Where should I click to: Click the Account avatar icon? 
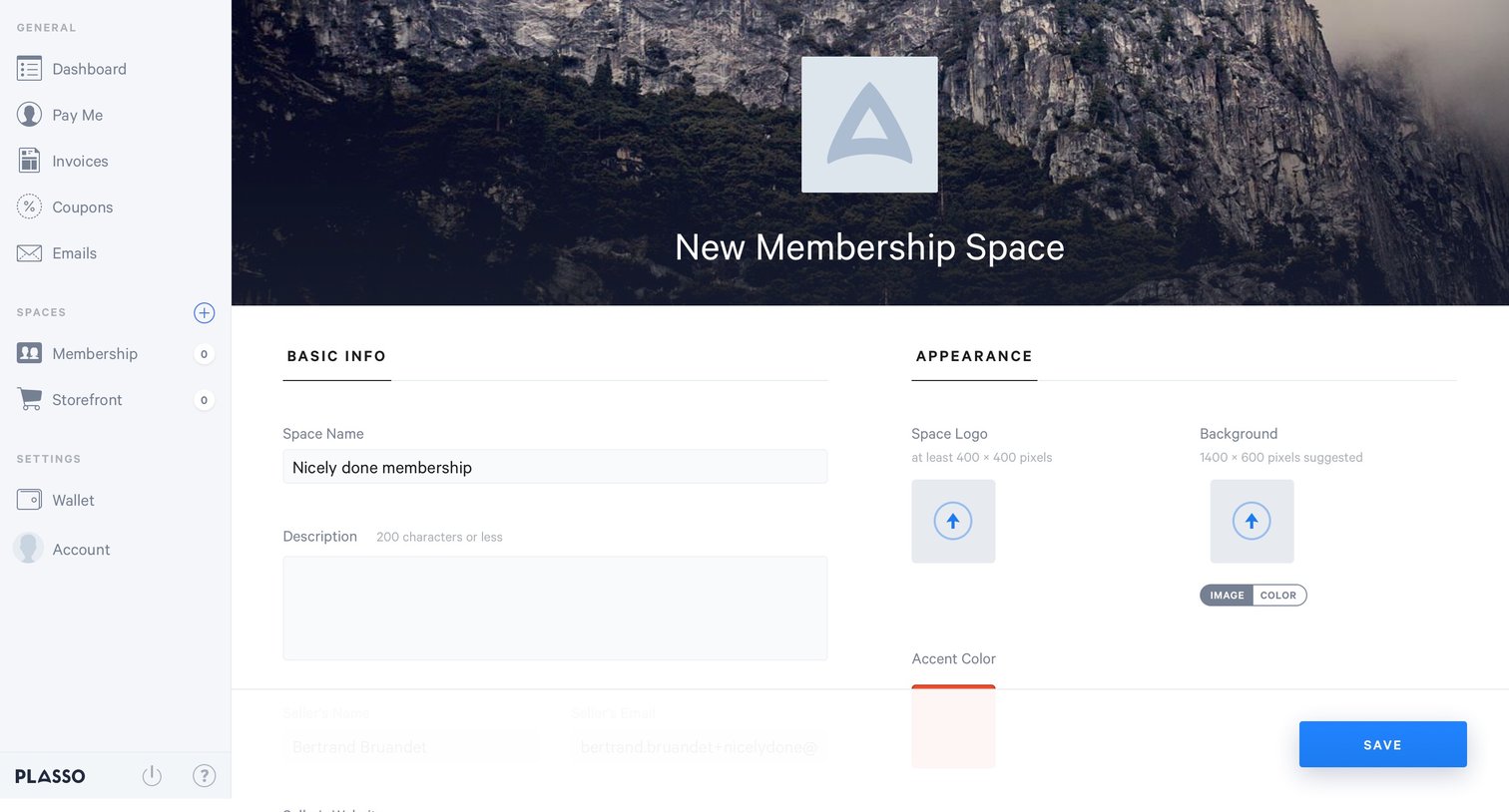28,548
